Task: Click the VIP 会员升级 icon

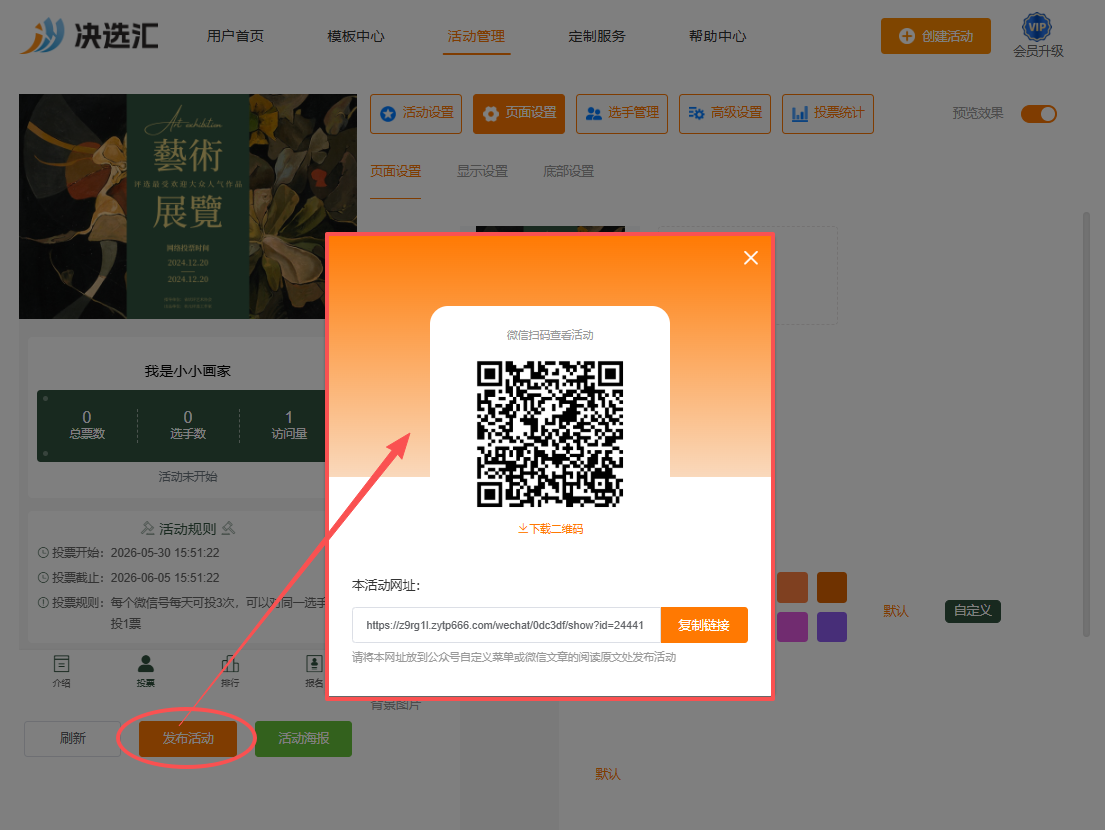Action: [x=1038, y=35]
